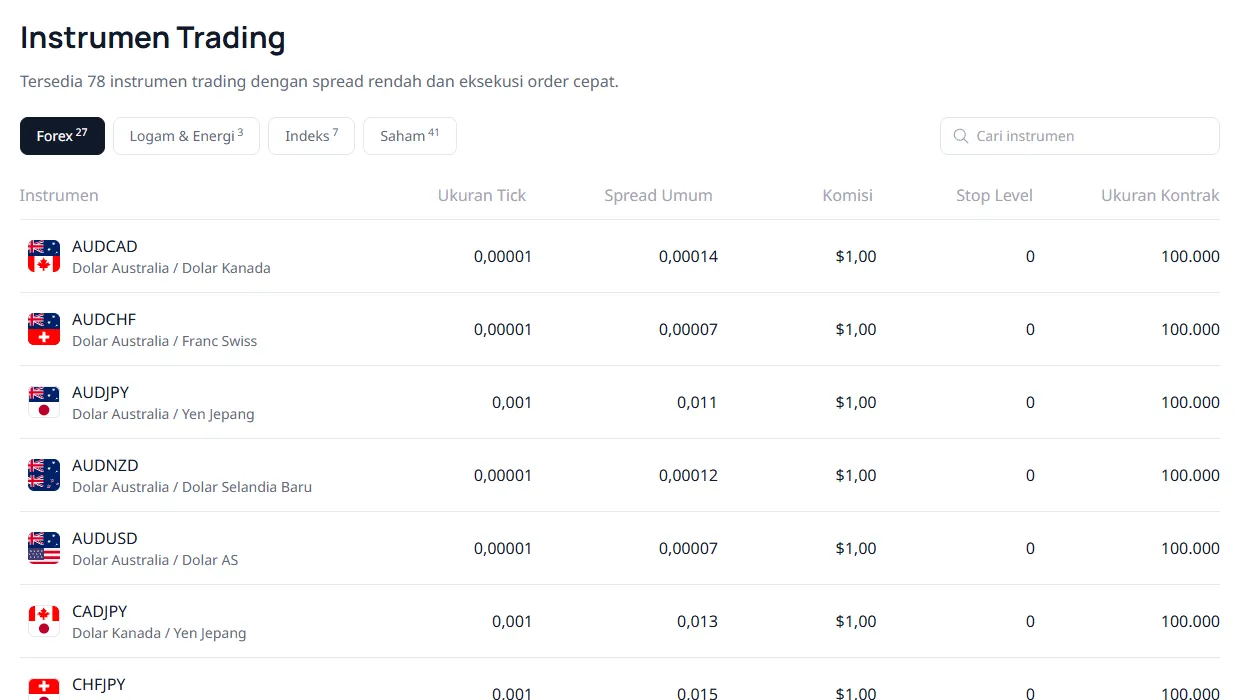Click the AUDNZD spread value 0,00012
Image resolution: width=1240 pixels, height=700 pixels.
[x=688, y=475]
